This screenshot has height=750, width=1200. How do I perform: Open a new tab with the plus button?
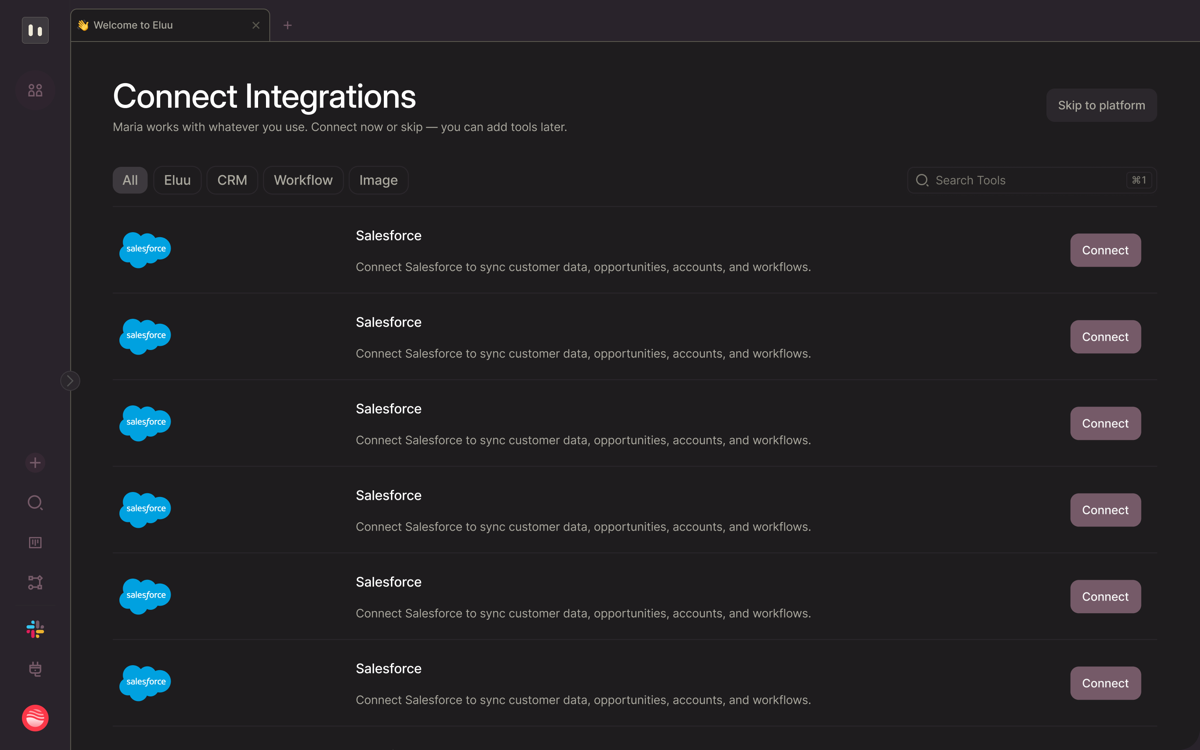(x=288, y=25)
